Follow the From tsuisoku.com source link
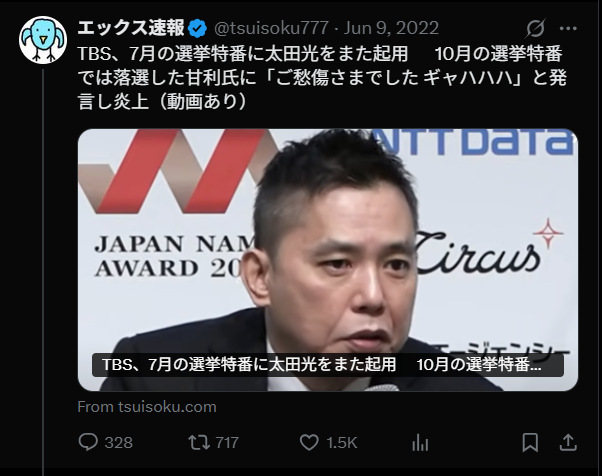Screen dimensions: 602x476 point(147,407)
